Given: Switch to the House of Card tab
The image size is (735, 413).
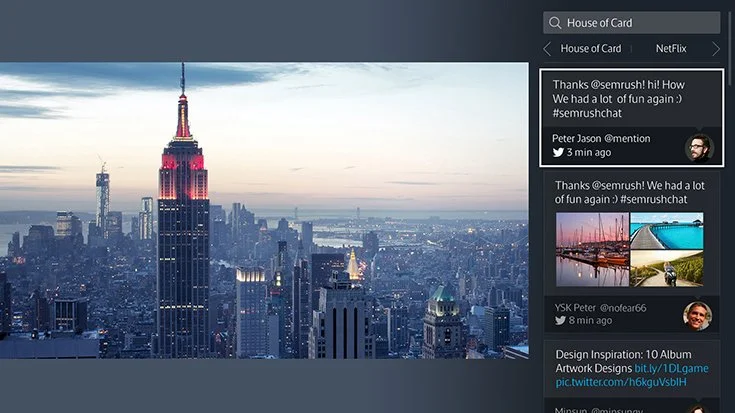Looking at the screenshot, I should pos(591,49).
